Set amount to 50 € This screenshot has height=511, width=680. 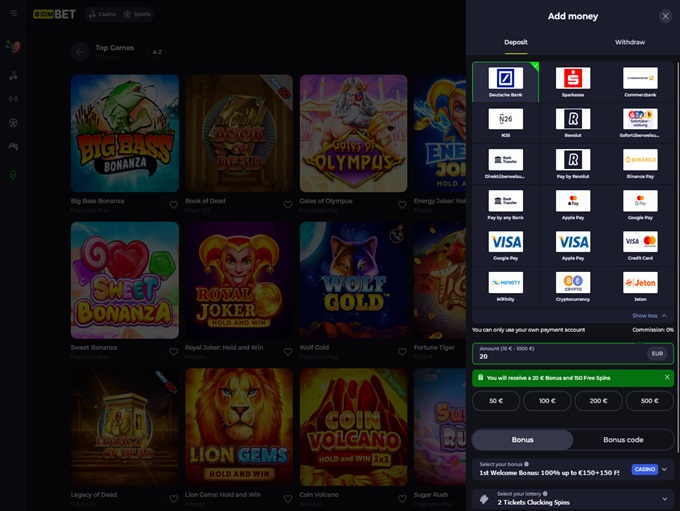pyautogui.click(x=496, y=401)
